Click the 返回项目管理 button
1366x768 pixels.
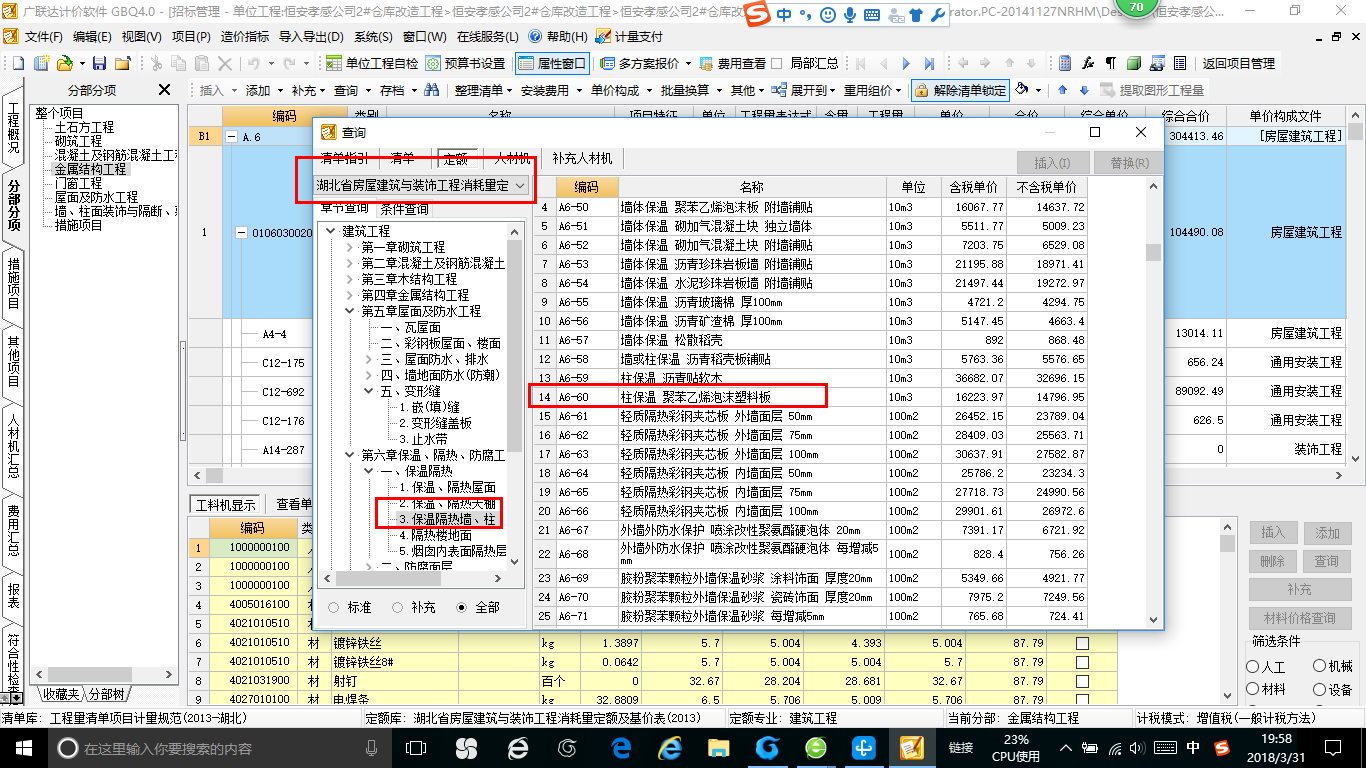[x=1238, y=63]
